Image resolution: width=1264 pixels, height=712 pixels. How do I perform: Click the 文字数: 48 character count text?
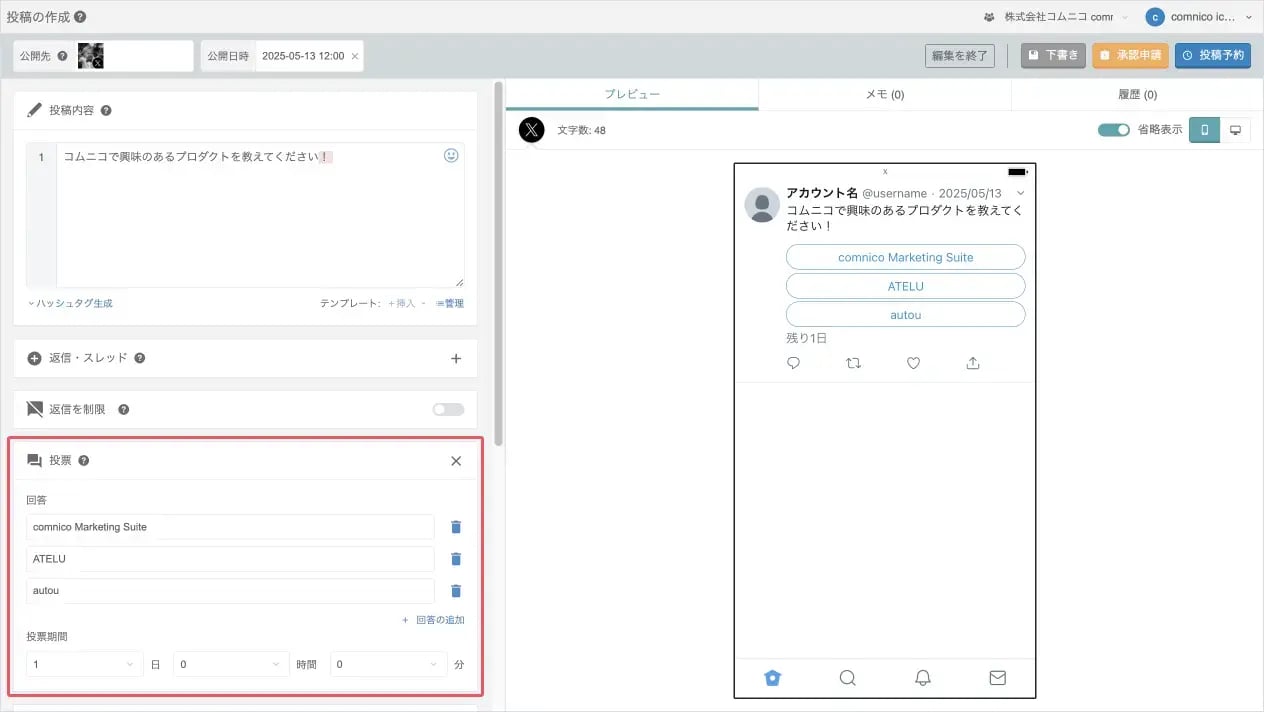581,130
